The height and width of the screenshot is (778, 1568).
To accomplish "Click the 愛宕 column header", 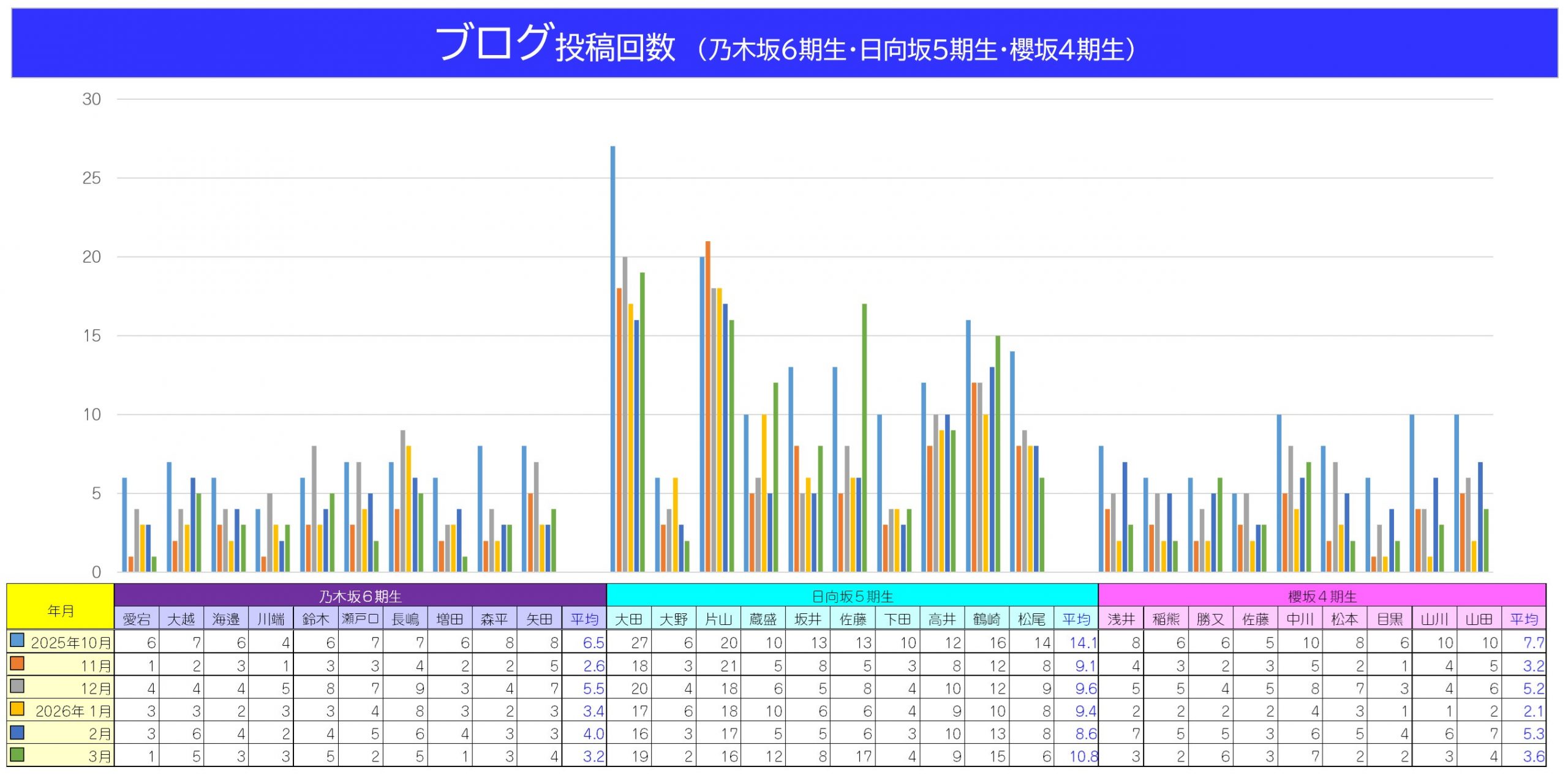I will pos(136,619).
